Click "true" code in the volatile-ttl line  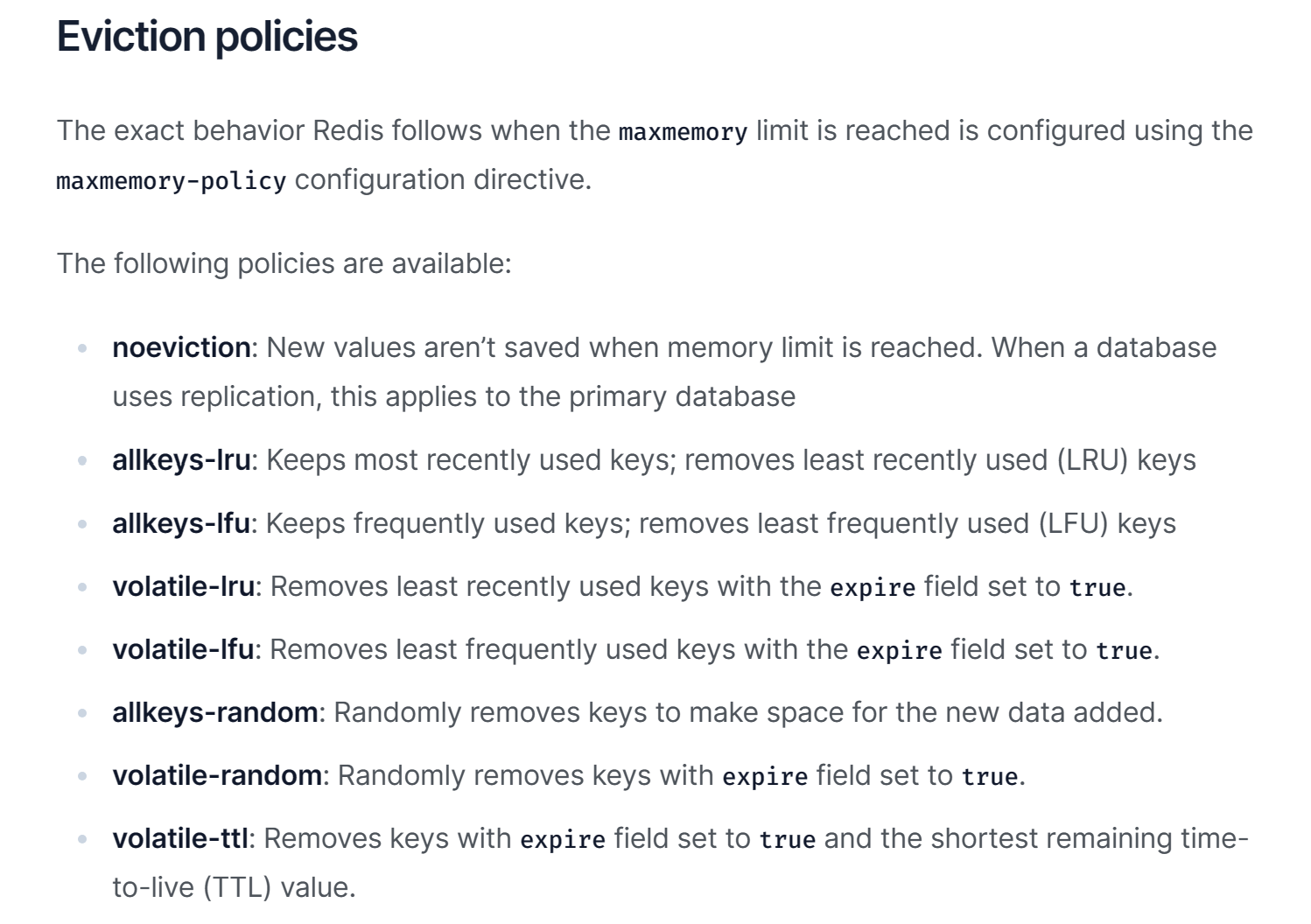(787, 840)
